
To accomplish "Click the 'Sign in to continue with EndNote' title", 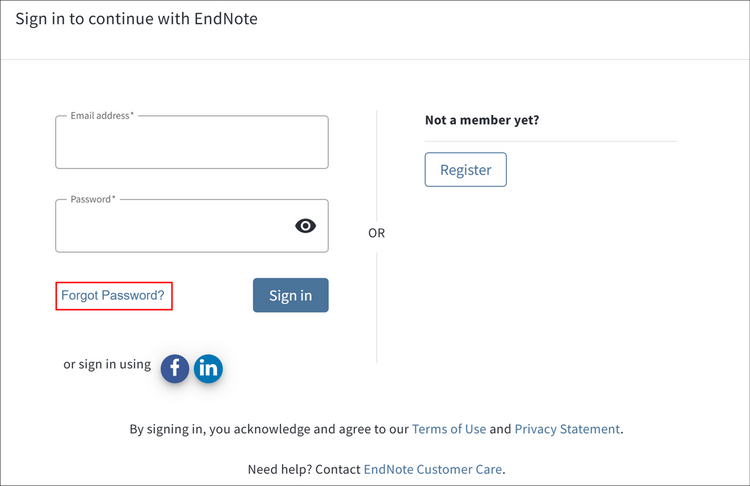I will tap(136, 18).
